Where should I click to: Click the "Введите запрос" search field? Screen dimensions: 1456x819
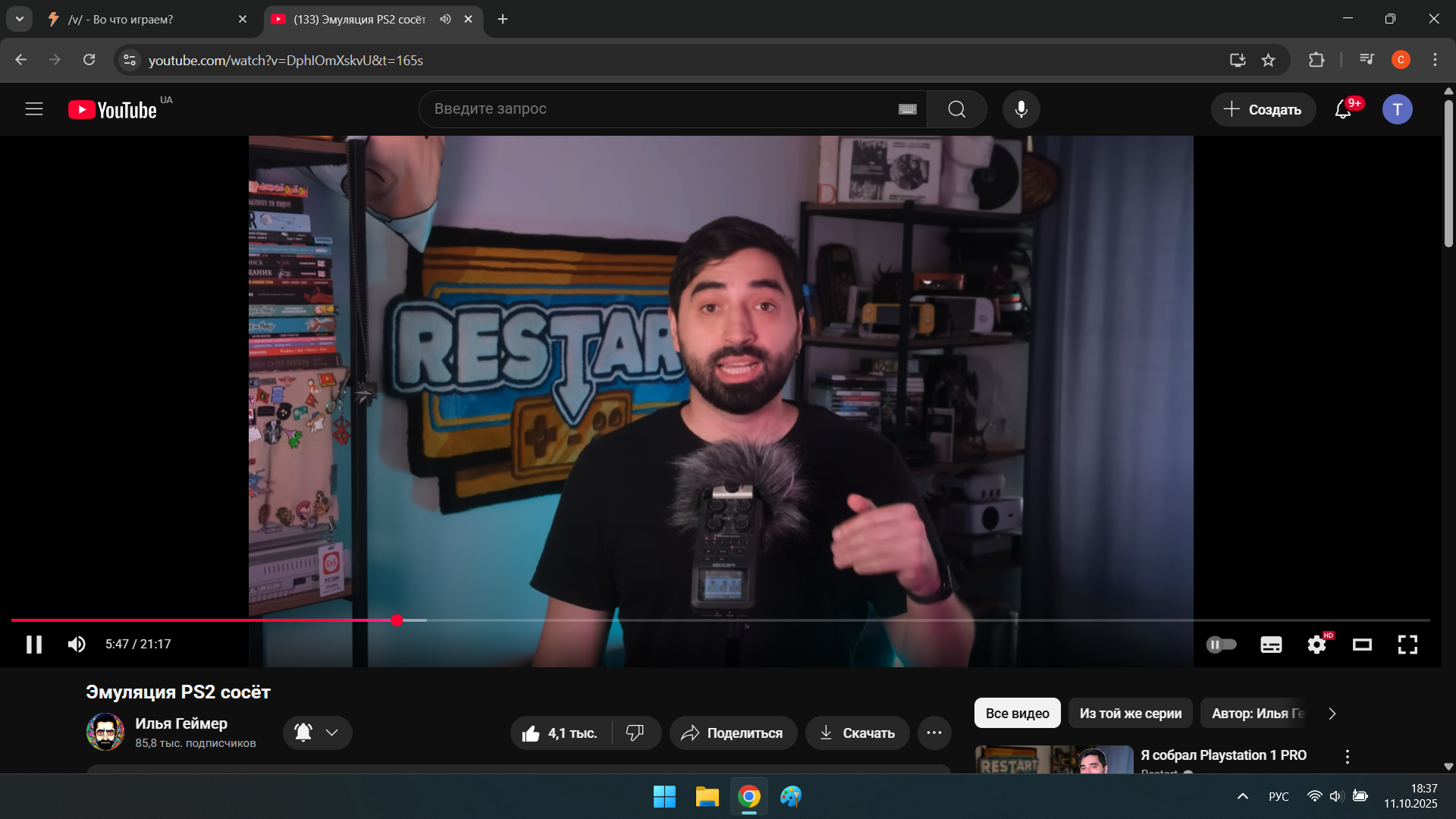pyautogui.click(x=652, y=109)
